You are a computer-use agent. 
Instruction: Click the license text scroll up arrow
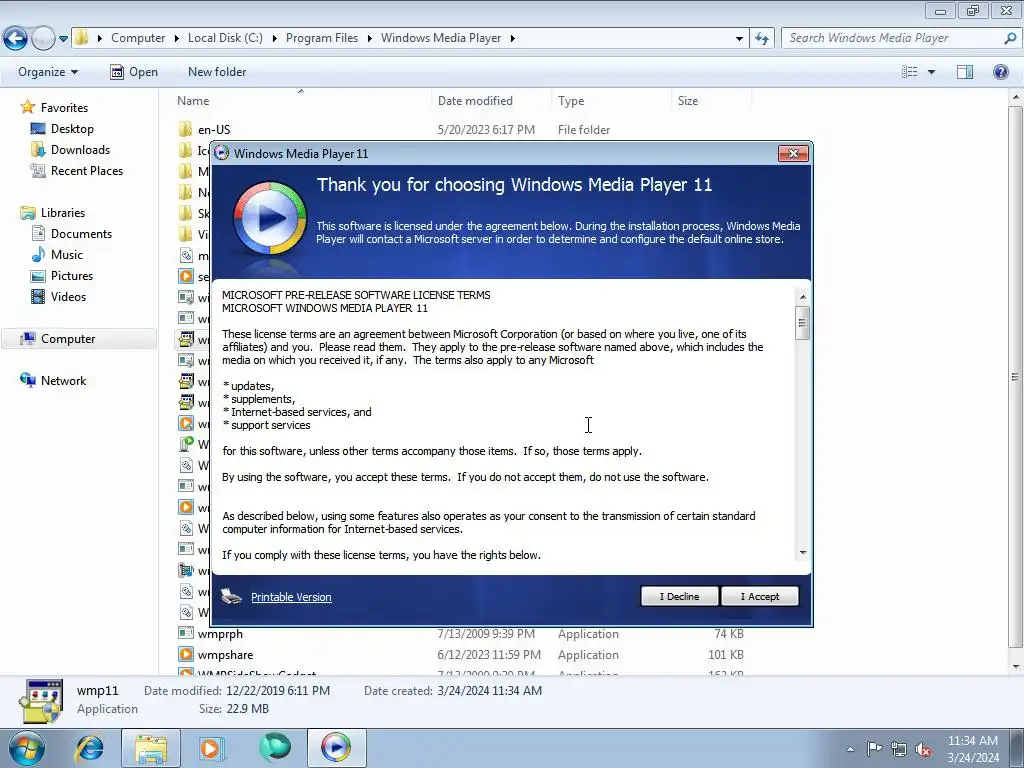click(x=803, y=297)
